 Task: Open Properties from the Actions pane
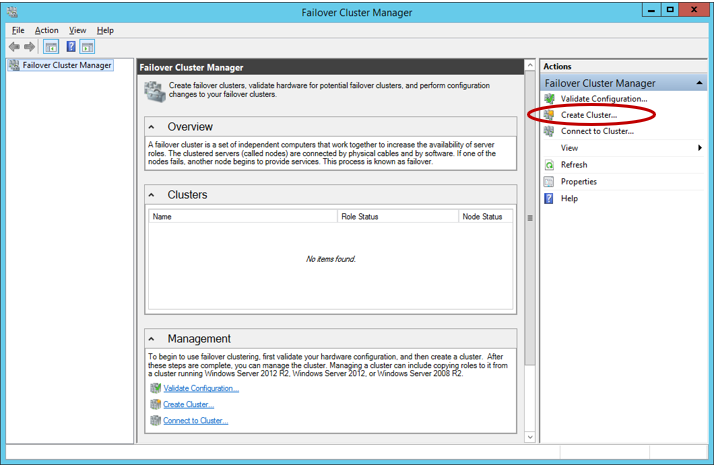(579, 182)
